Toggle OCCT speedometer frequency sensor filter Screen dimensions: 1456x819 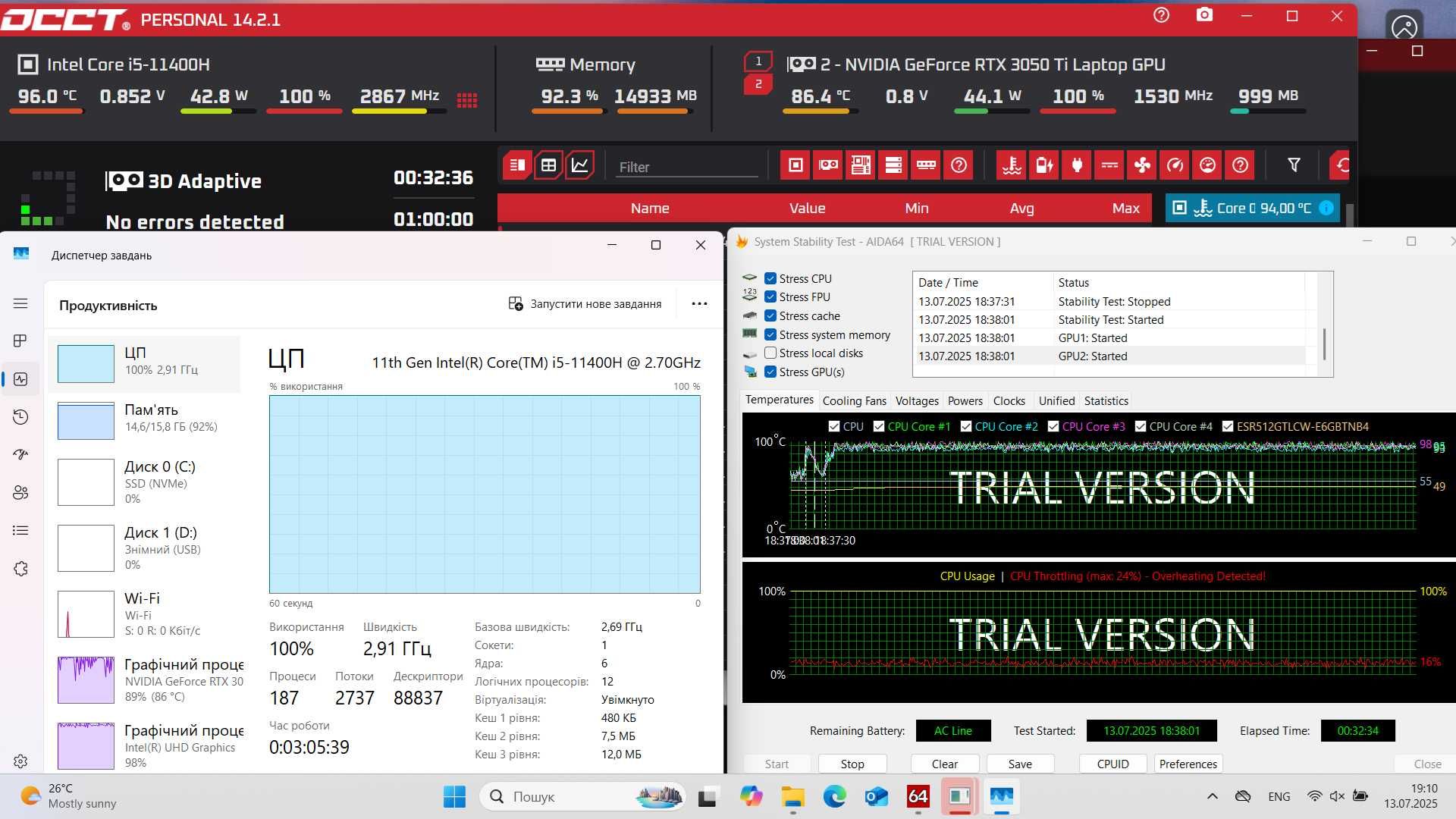tap(1175, 165)
